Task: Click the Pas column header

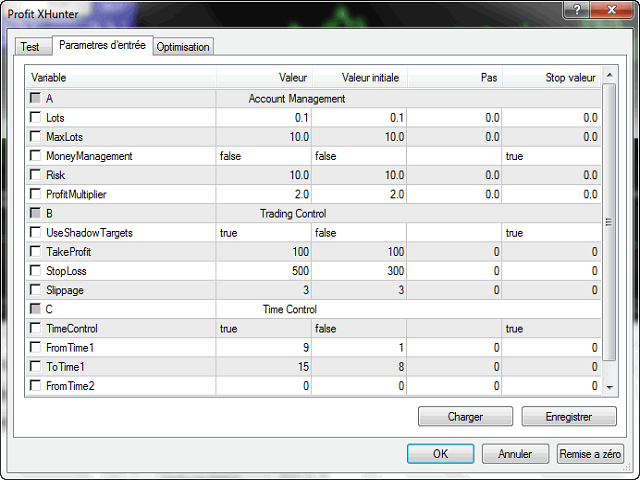Action: 455,78
